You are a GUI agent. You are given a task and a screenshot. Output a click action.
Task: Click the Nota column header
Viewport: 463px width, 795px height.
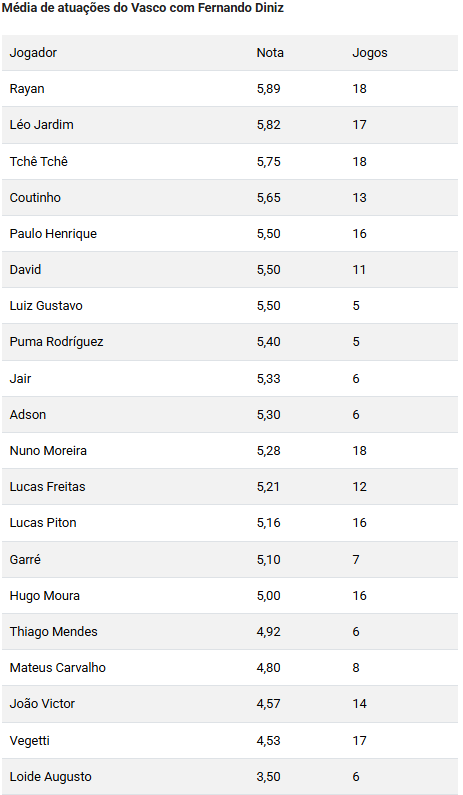coord(270,53)
